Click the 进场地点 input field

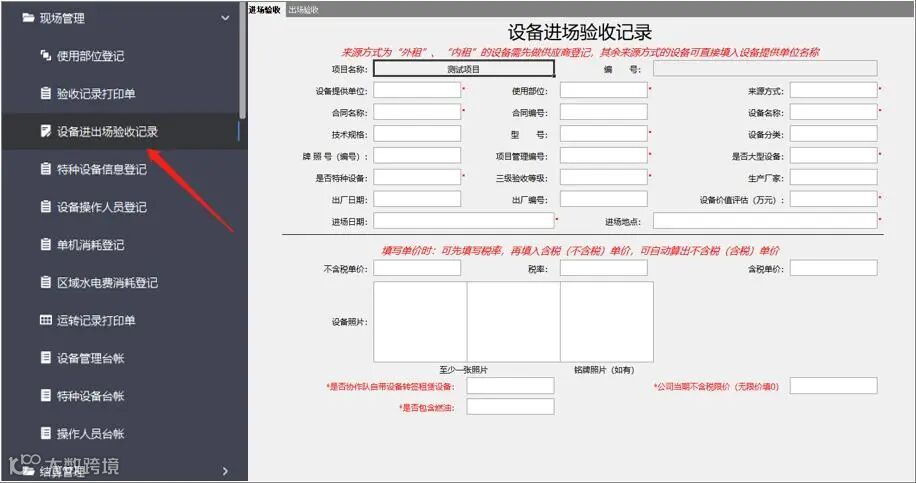(765, 221)
